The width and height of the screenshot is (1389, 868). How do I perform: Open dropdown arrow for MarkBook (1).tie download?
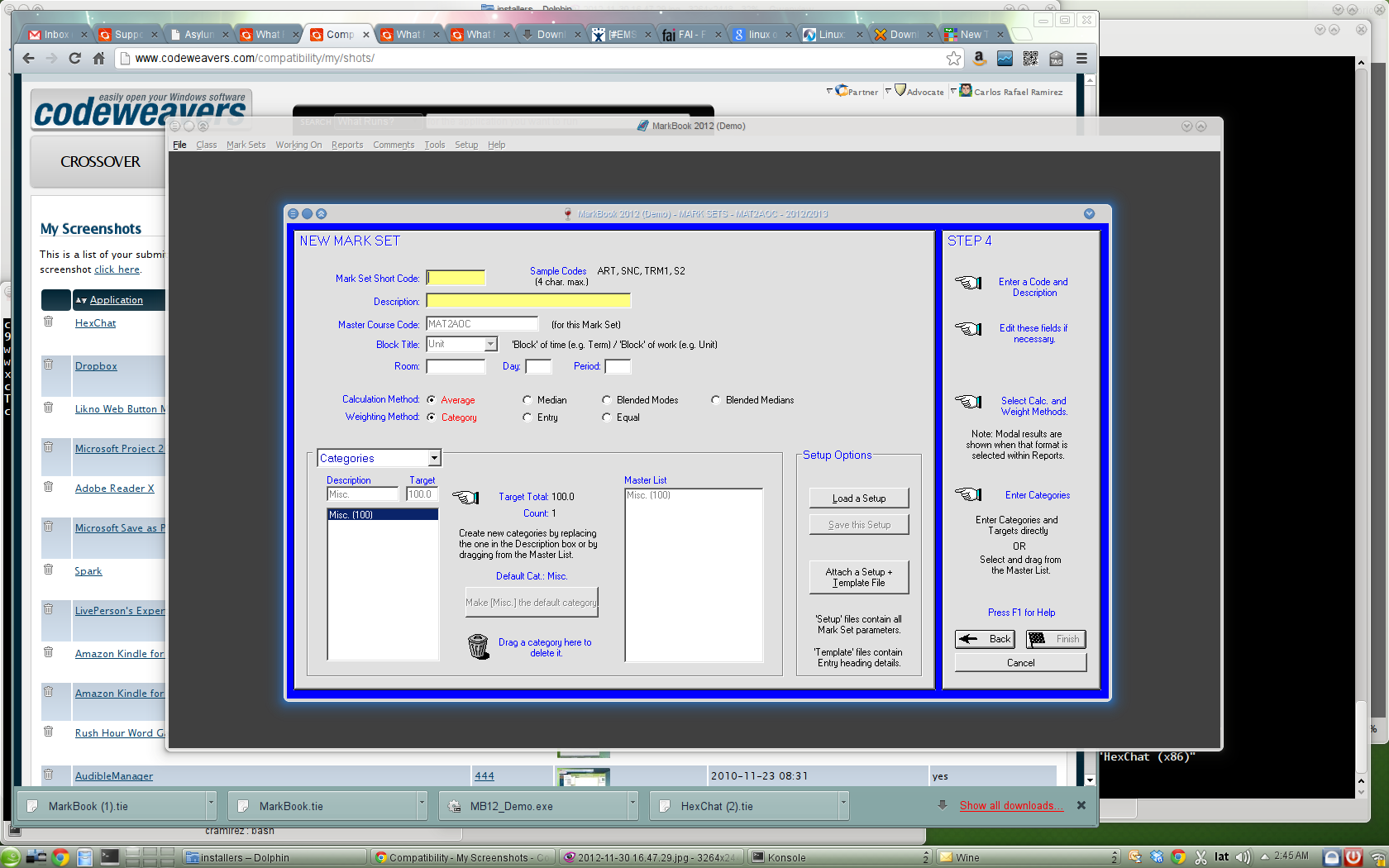click(x=211, y=805)
